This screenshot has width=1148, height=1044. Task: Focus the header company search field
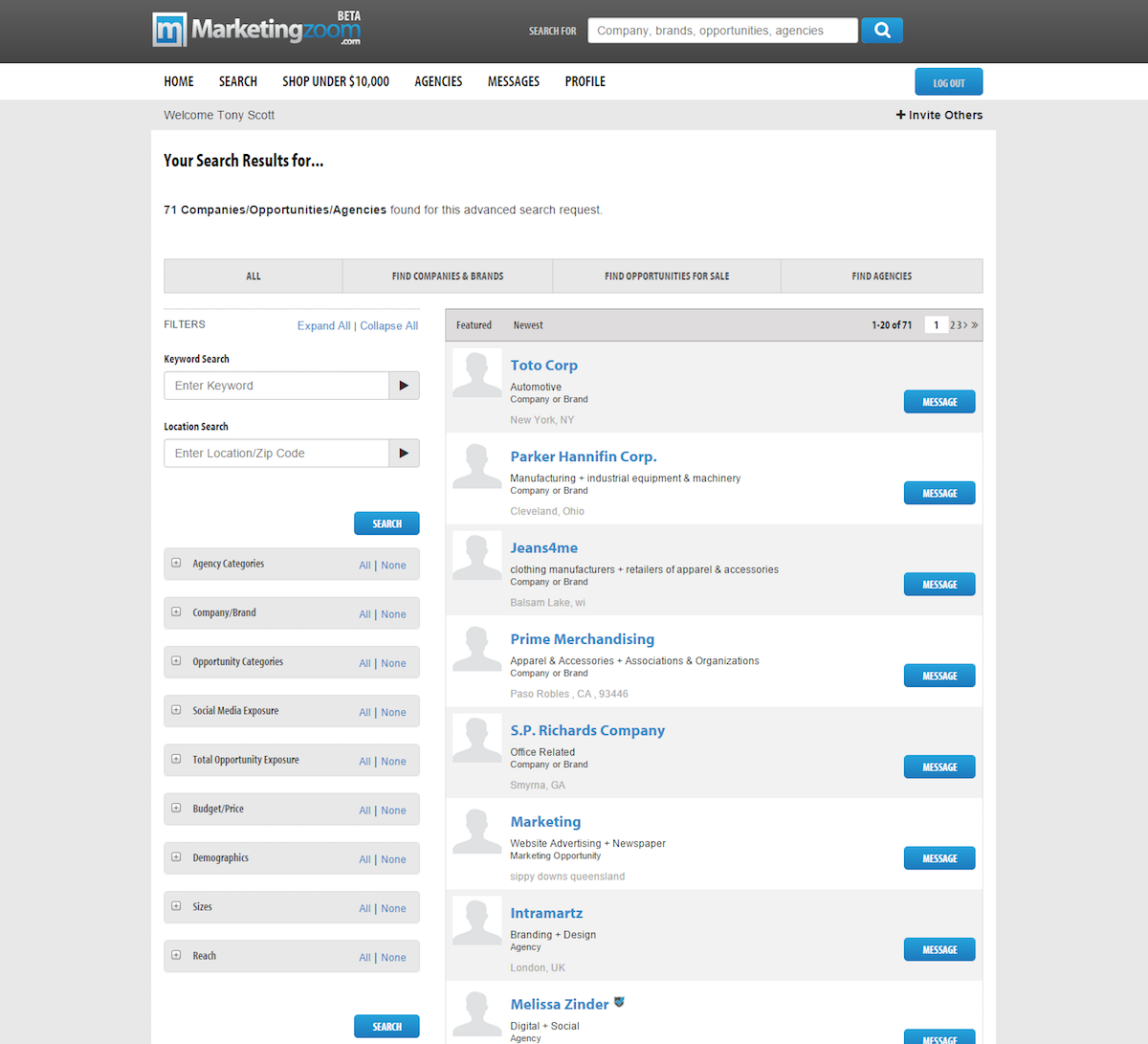pyautogui.click(x=722, y=31)
